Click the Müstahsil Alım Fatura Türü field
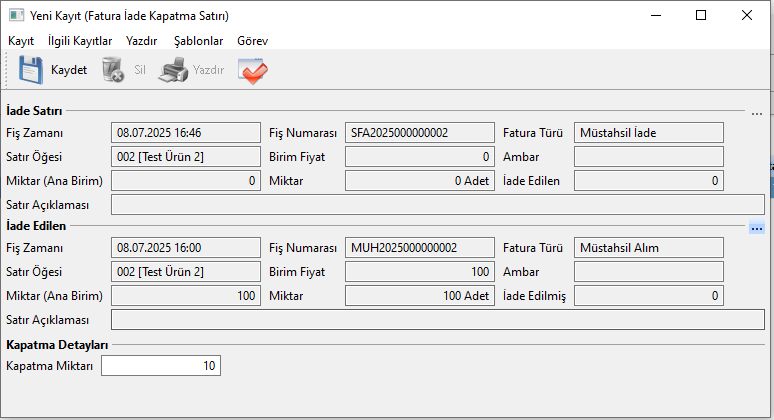The image size is (774, 420). pos(648,247)
